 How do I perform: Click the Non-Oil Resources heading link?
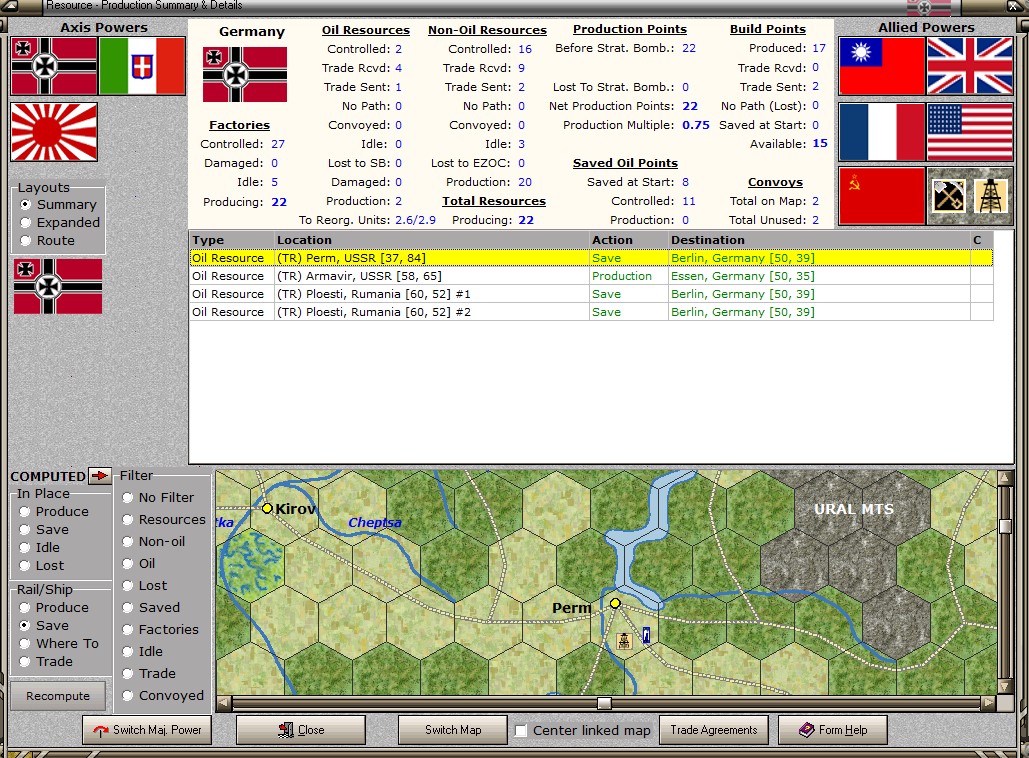click(x=487, y=30)
